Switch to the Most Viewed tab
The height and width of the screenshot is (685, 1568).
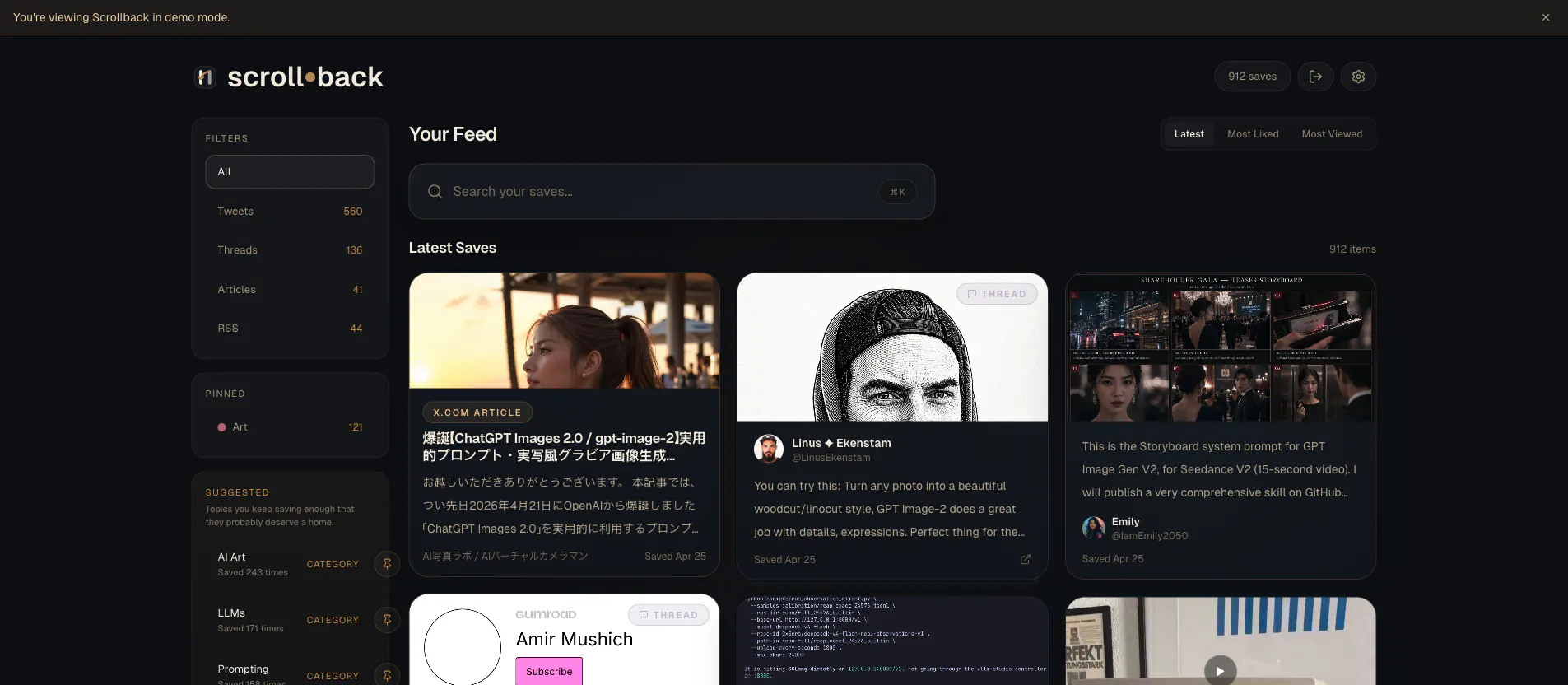coord(1332,134)
